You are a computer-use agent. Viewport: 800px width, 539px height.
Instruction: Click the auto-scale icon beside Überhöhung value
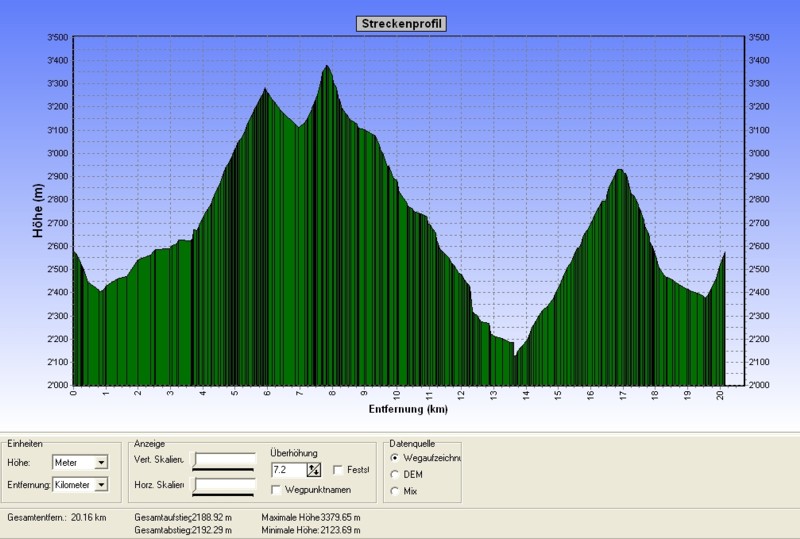click(313, 469)
